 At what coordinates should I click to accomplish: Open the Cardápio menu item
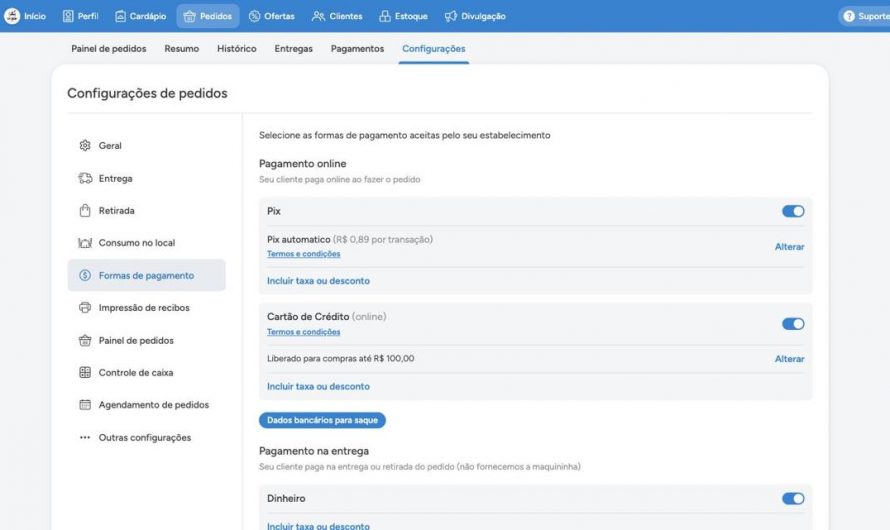click(x=141, y=16)
